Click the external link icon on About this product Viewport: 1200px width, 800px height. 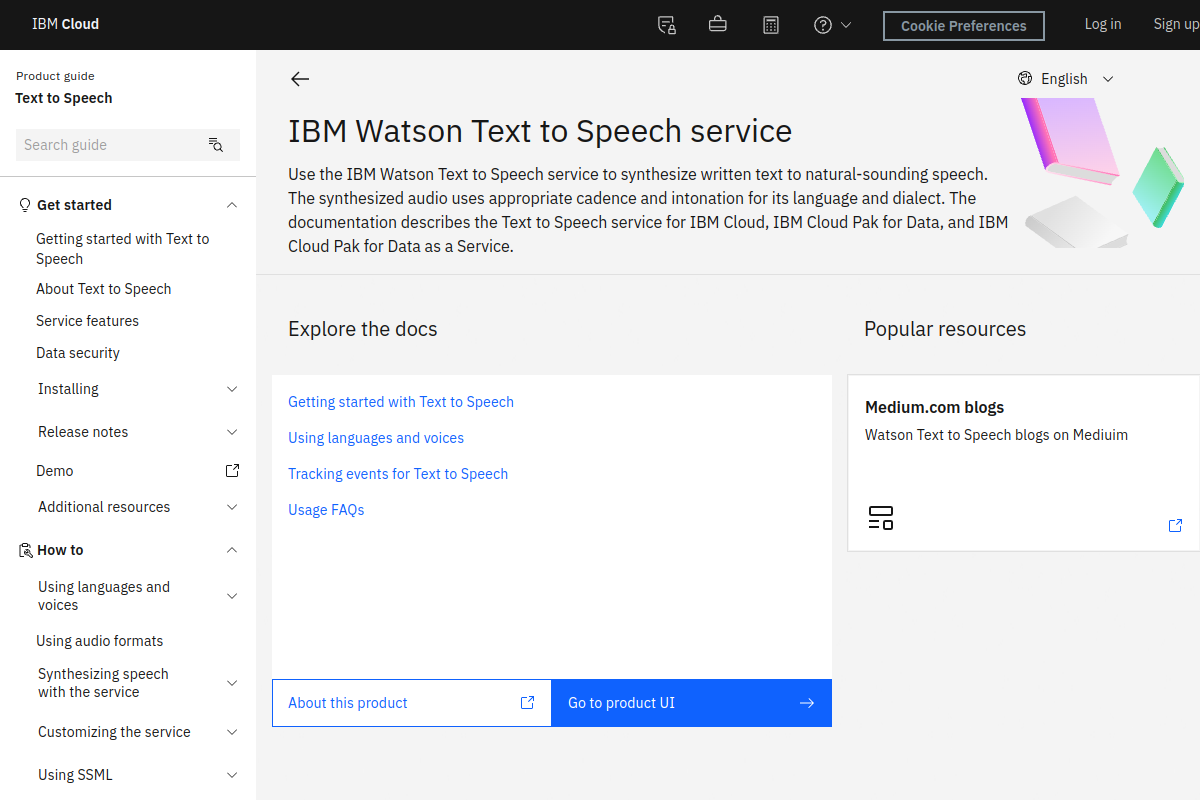coord(528,703)
